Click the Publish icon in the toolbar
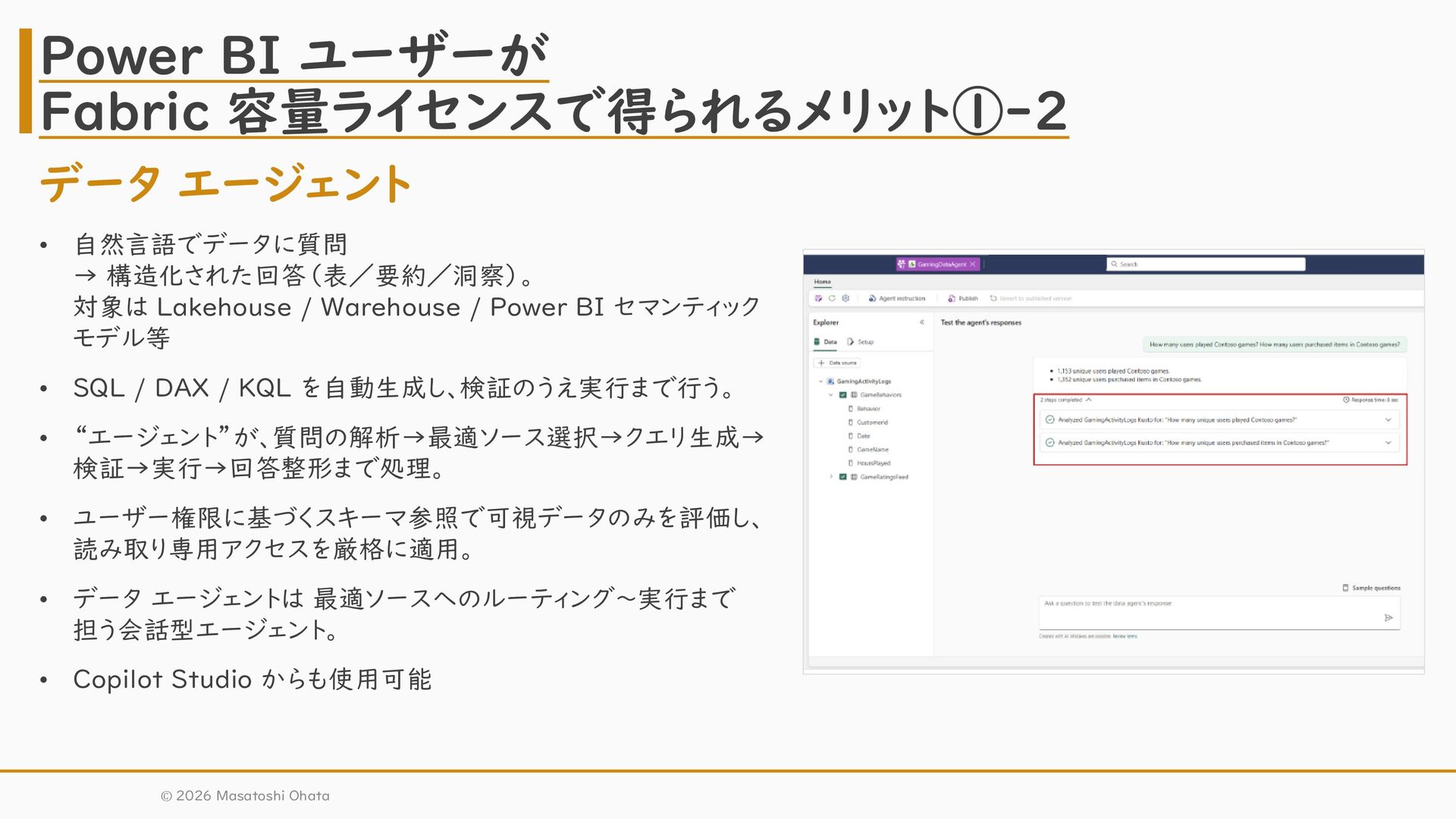The width and height of the screenshot is (1456, 819). (x=952, y=298)
